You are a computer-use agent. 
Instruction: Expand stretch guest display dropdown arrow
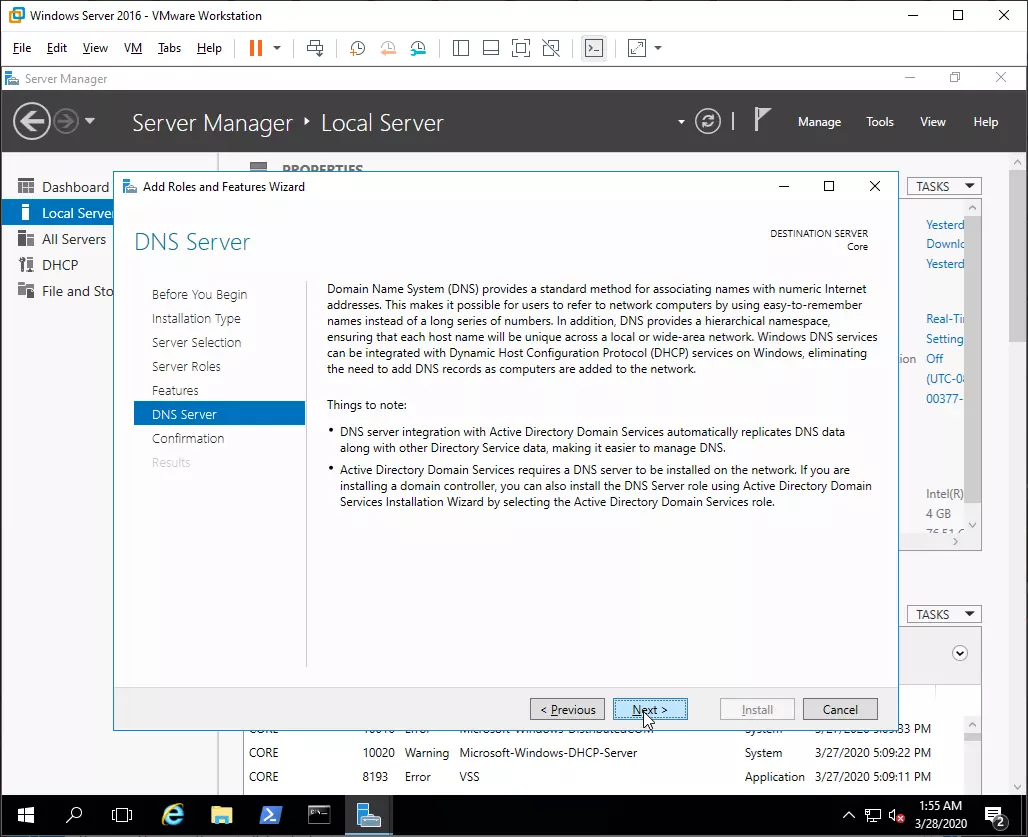(658, 48)
